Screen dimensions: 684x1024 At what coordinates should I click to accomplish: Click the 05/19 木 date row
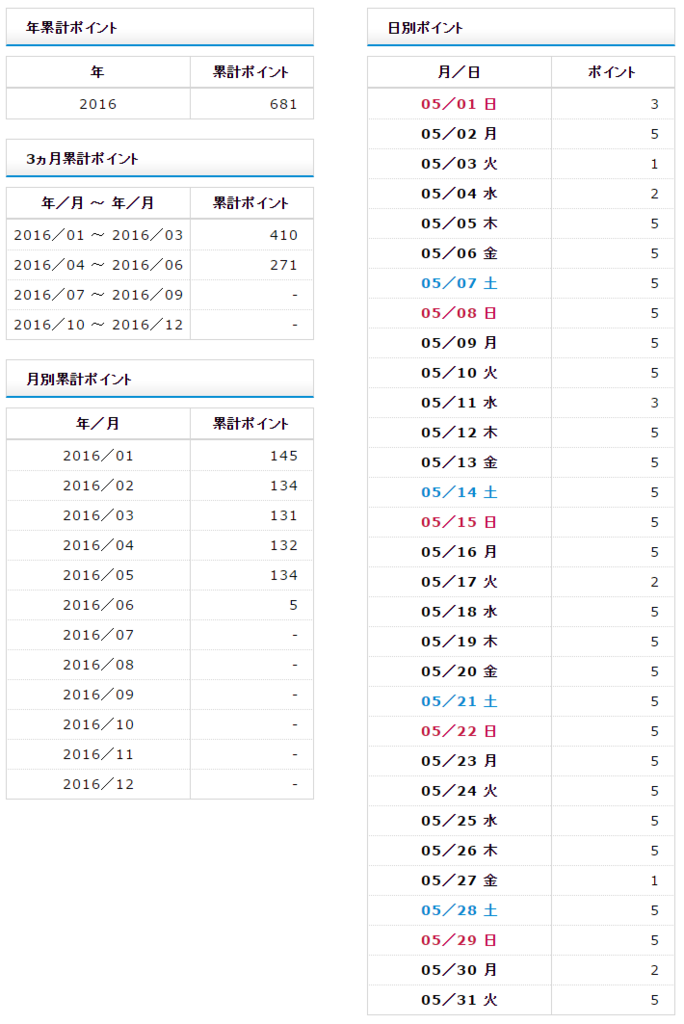pos(521,642)
